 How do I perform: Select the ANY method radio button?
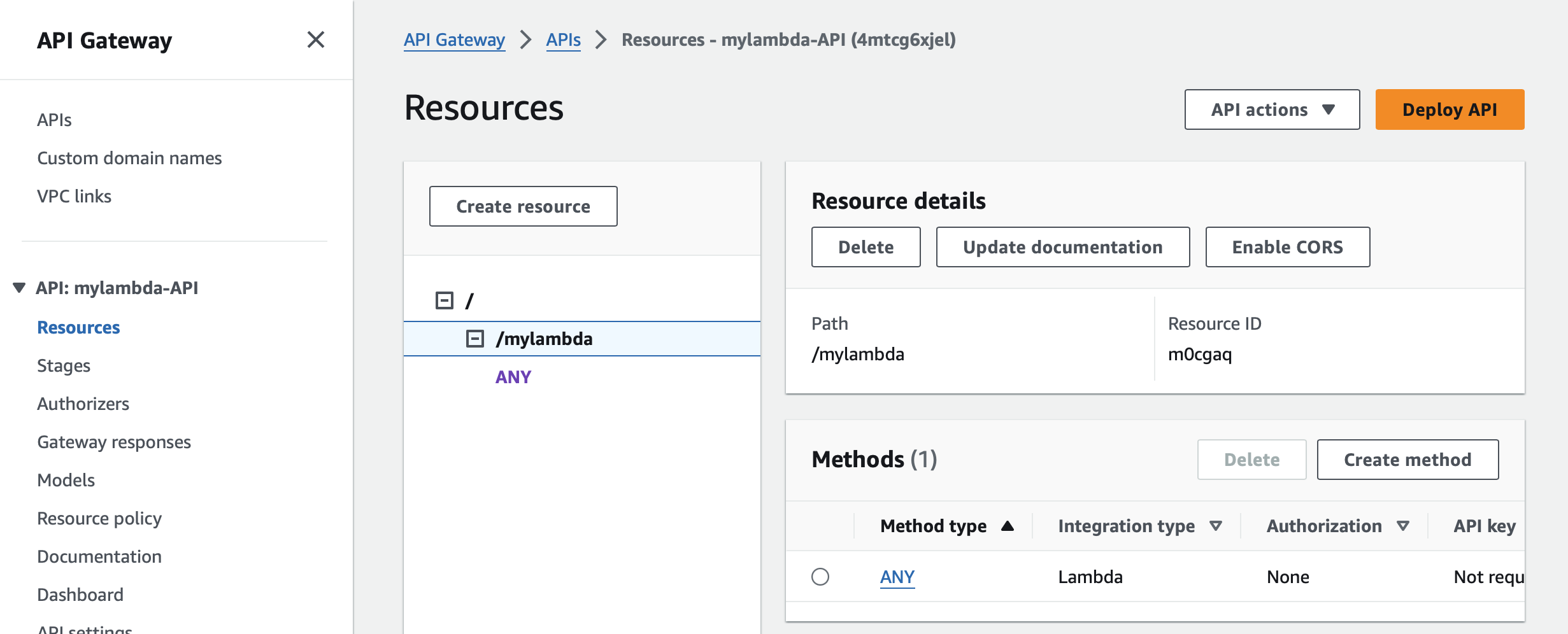[820, 577]
